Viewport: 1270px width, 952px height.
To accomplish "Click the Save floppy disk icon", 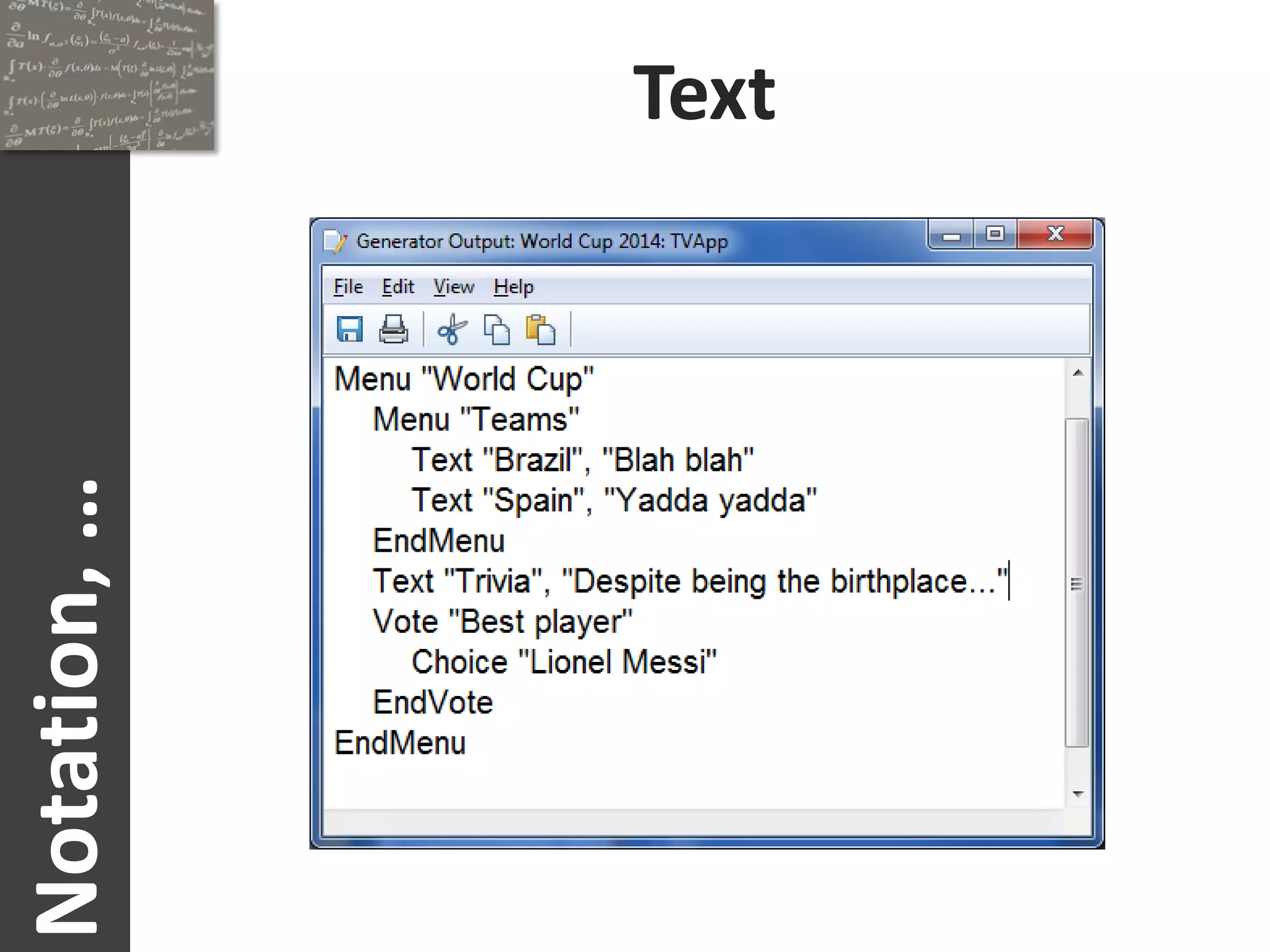I will 349,329.
